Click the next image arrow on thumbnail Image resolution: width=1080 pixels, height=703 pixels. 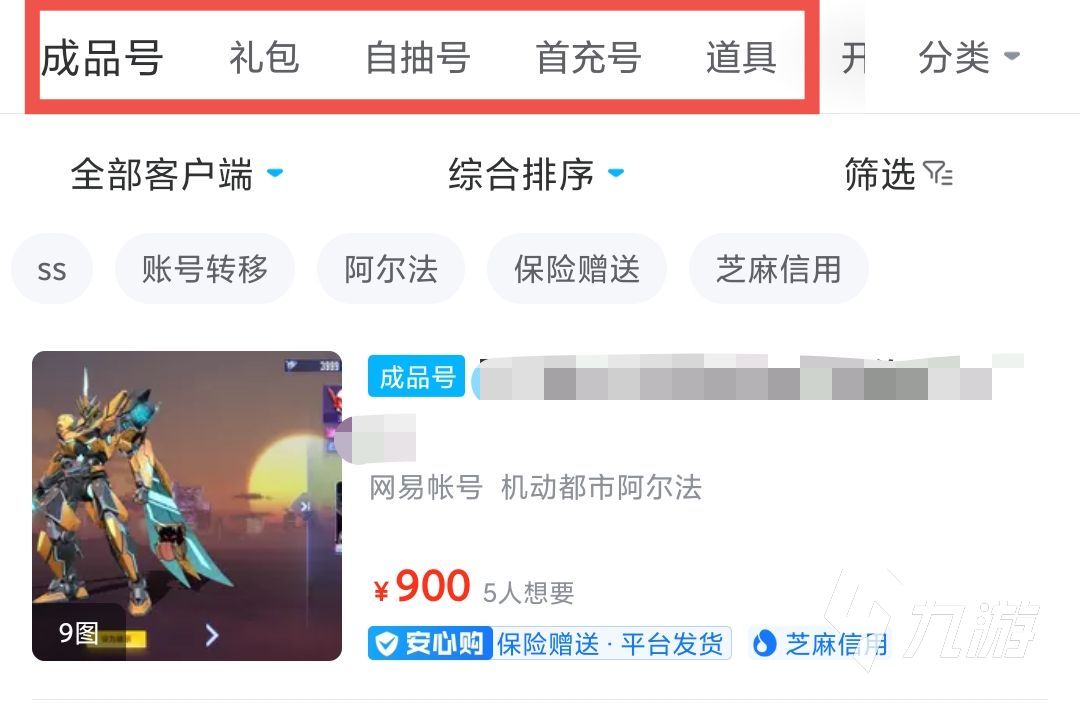tap(212, 635)
